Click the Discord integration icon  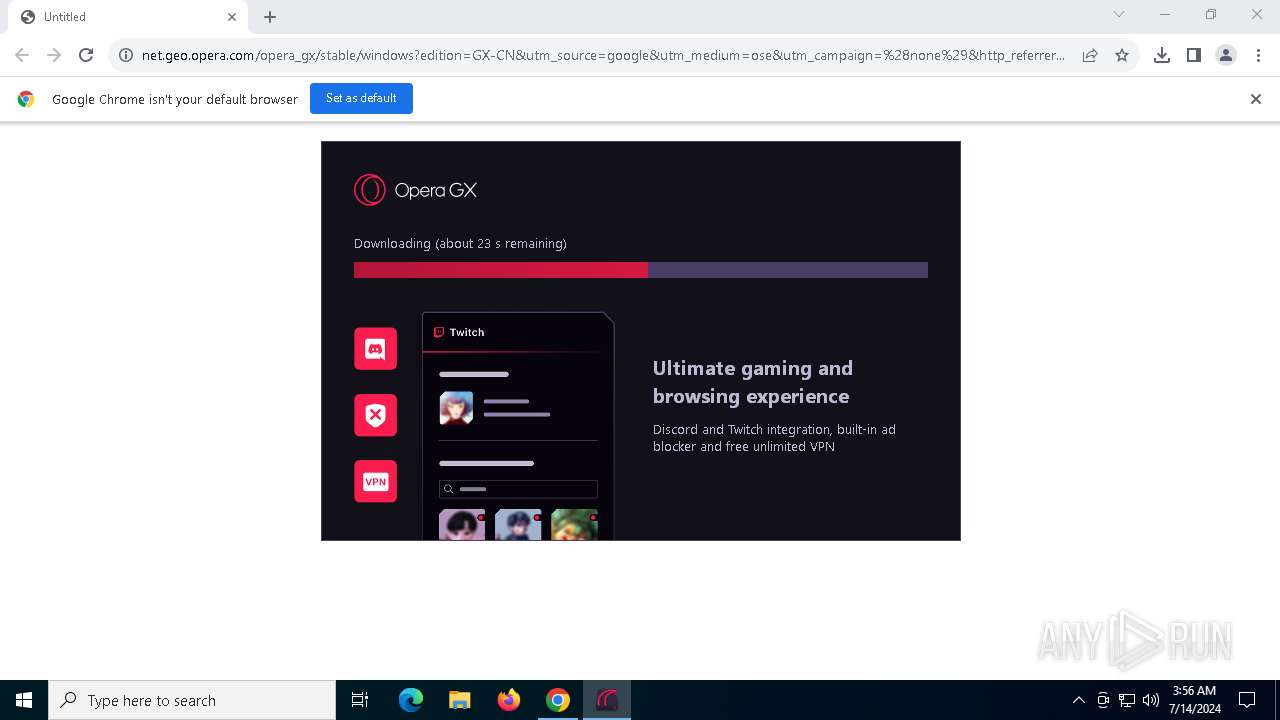(x=375, y=349)
